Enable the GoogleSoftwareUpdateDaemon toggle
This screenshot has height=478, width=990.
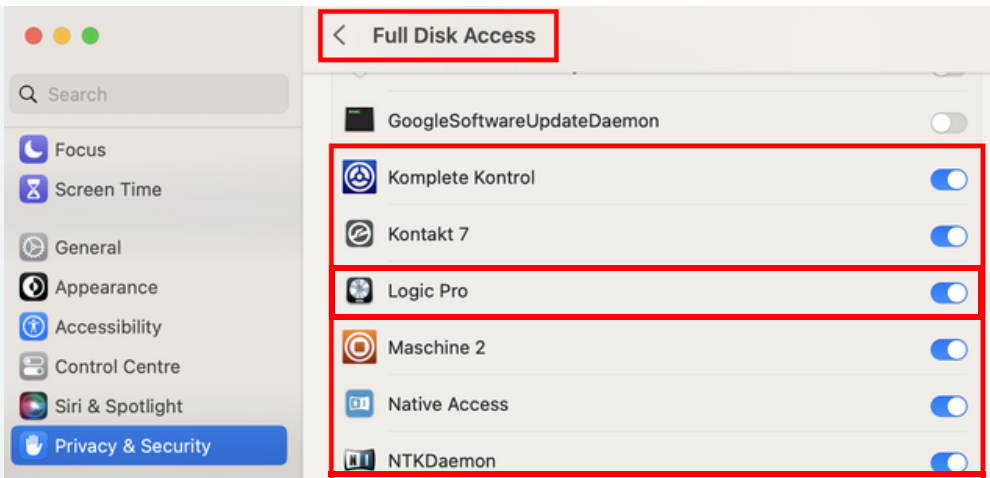pos(948,122)
